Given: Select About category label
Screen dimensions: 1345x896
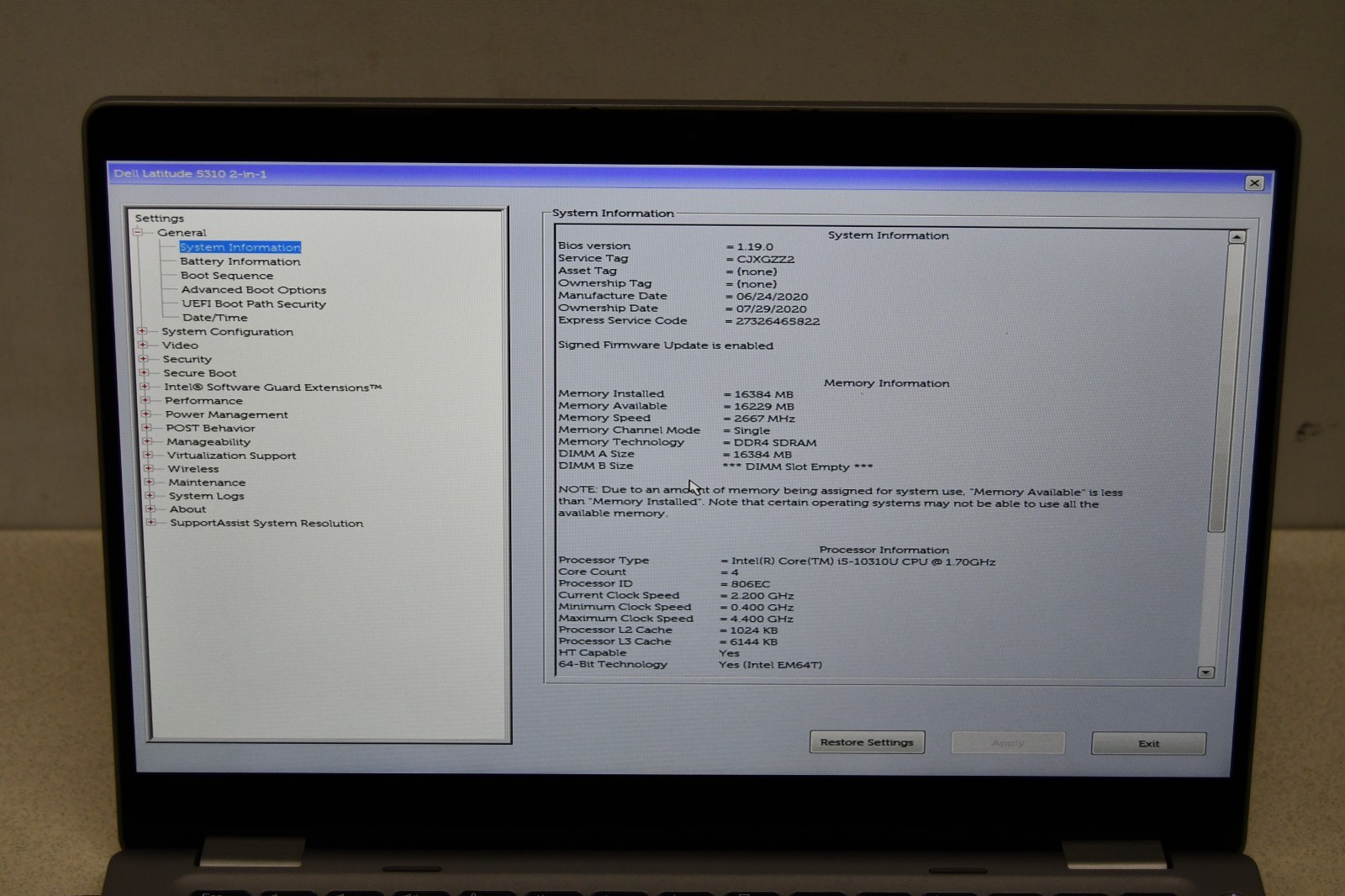Looking at the screenshot, I should click(187, 509).
